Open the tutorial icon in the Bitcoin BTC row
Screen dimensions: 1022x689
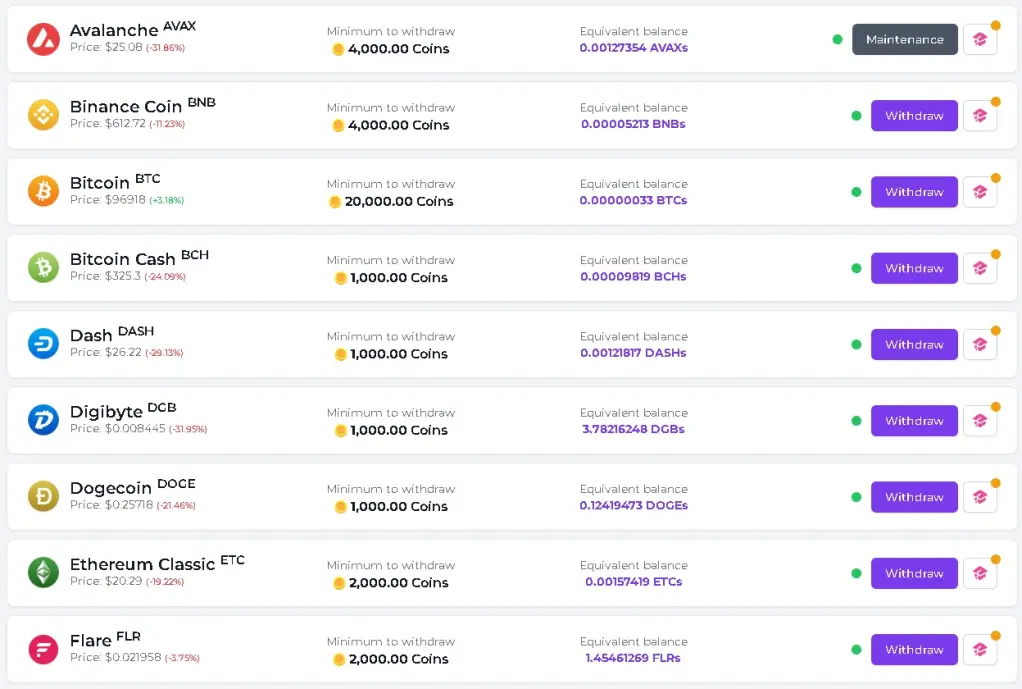(980, 192)
